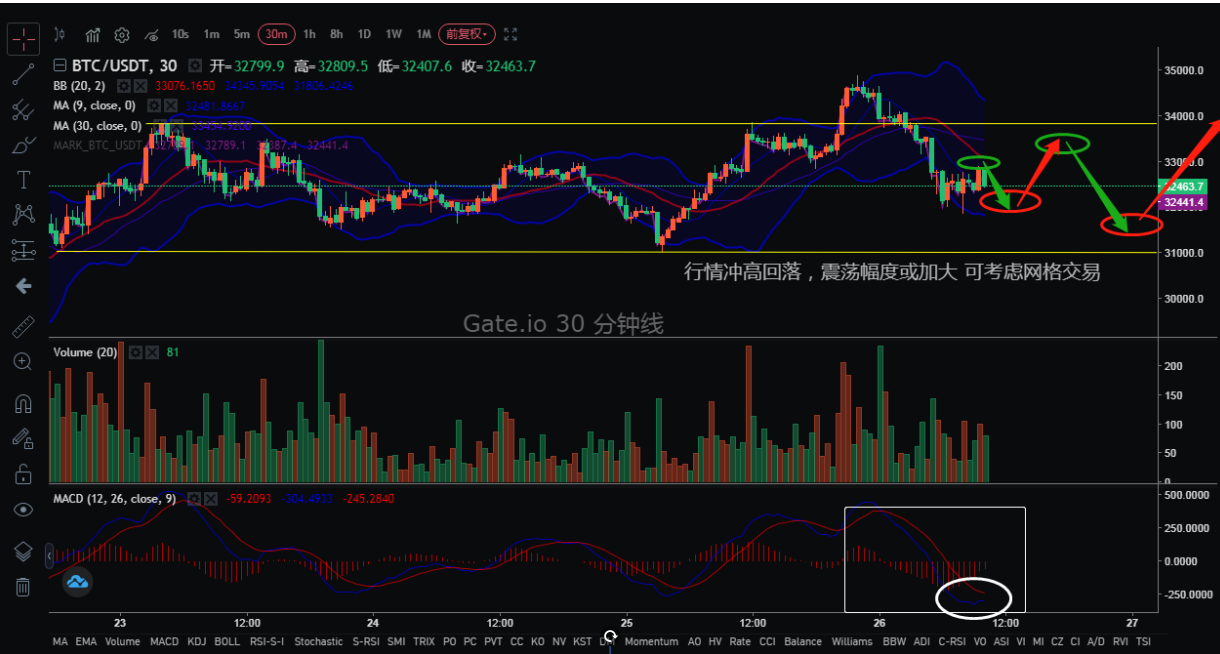The image size is (1220, 654).
Task: Select the XABCD pattern tool
Action: (x=23, y=214)
